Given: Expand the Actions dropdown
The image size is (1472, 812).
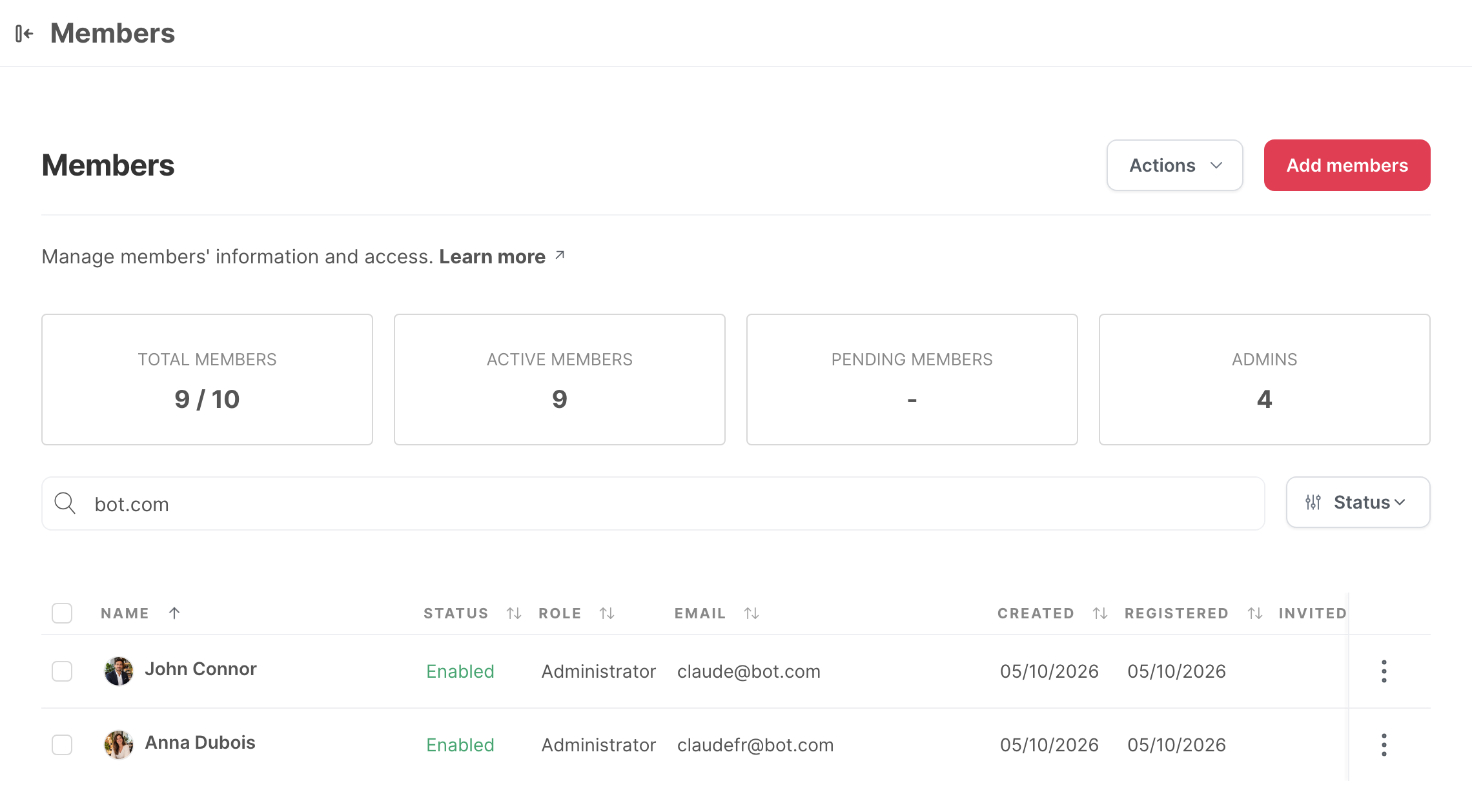Looking at the screenshot, I should coord(1174,165).
